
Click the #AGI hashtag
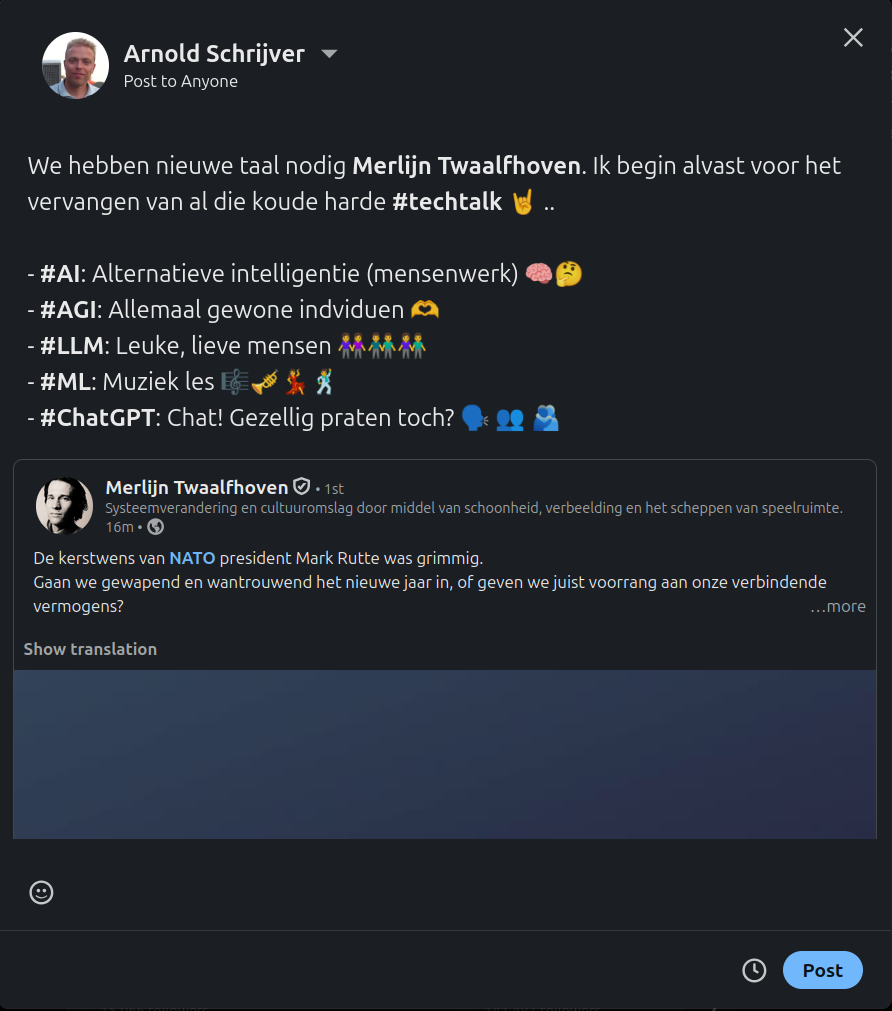[x=72, y=310]
